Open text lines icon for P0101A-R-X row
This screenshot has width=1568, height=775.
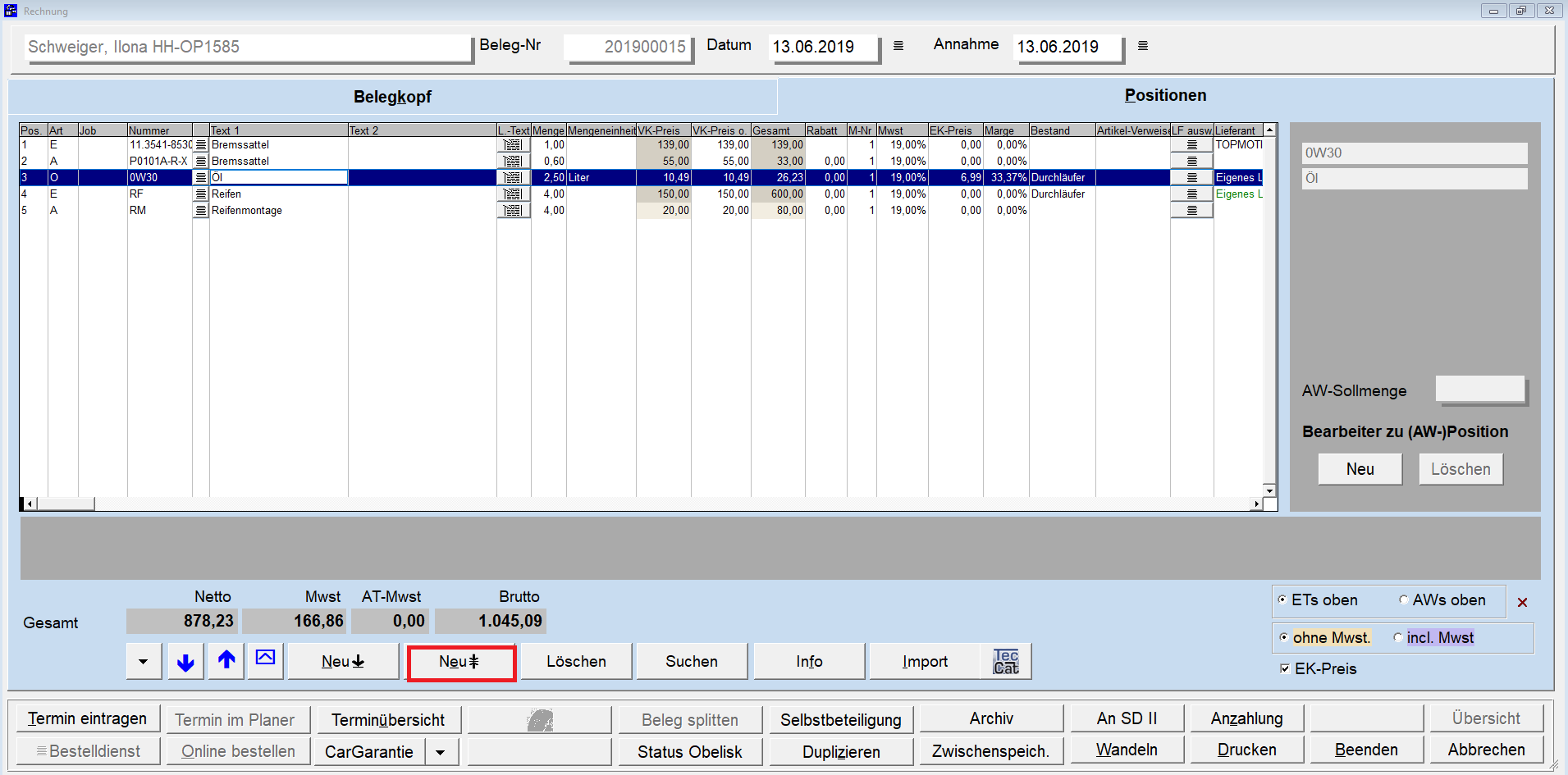(201, 162)
